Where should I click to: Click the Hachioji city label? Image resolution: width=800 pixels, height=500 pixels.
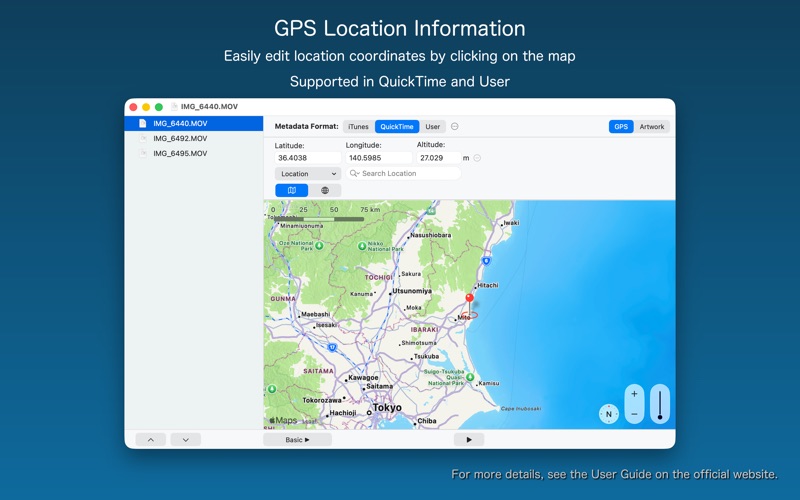[x=343, y=413]
